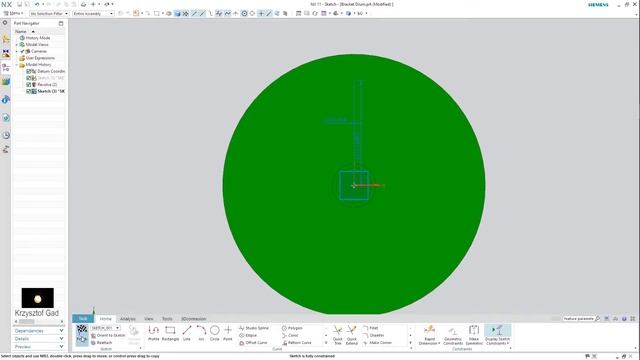Select History Mode in Part Navigator
Viewport: 640px width, 360px height.
[38, 38]
